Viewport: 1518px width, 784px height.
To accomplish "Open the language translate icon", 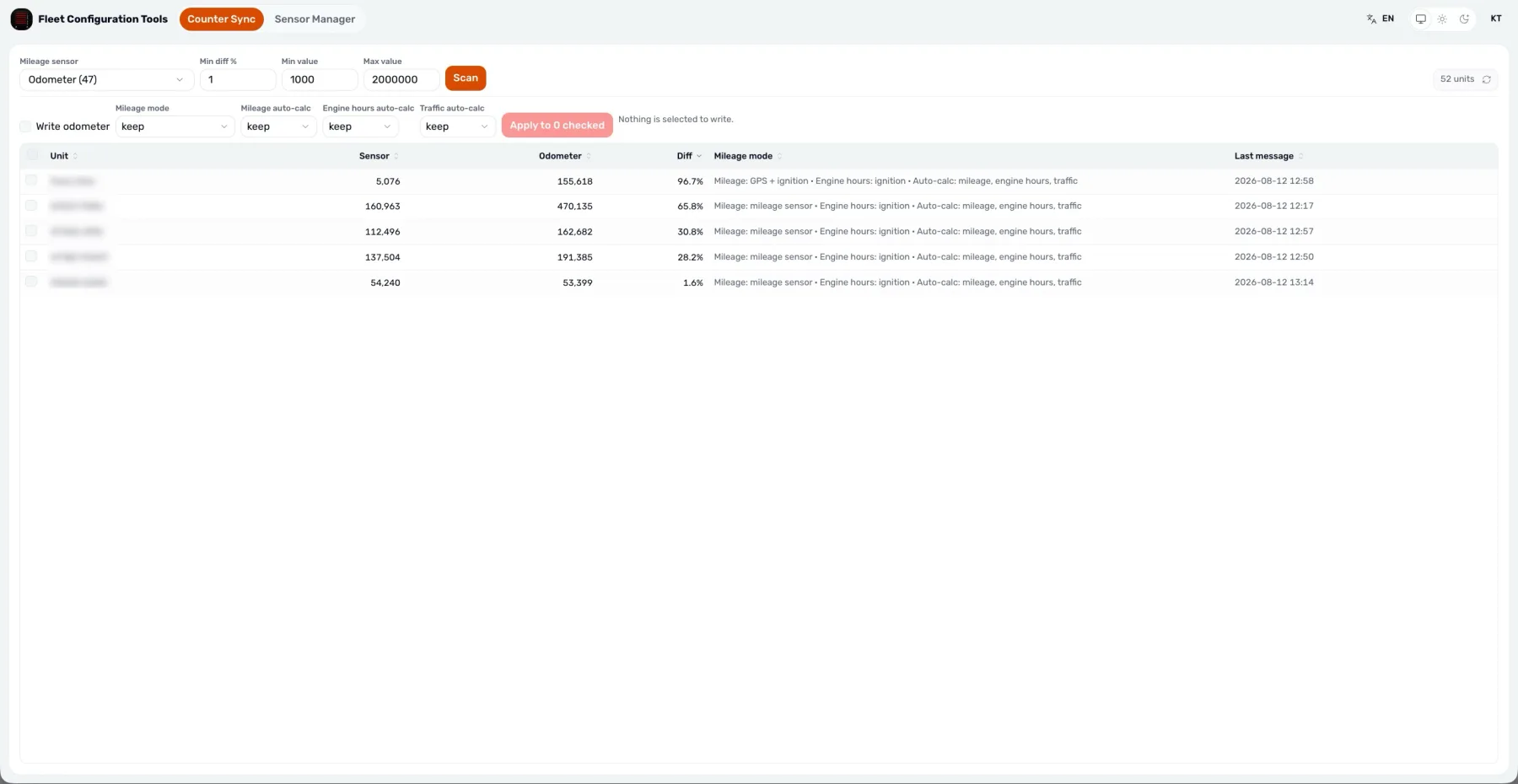I will point(1371,19).
